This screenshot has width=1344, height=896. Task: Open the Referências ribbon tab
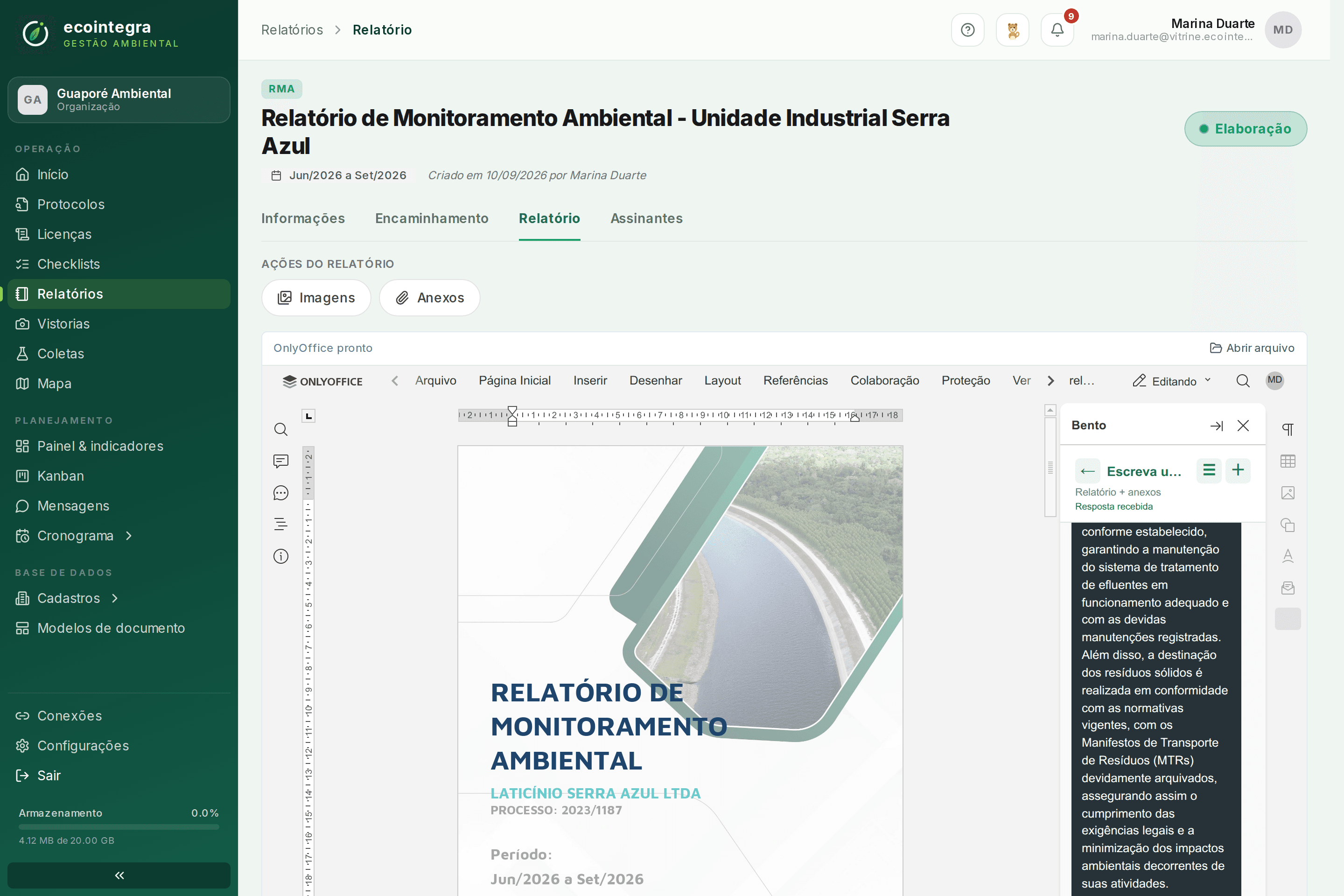[795, 381]
